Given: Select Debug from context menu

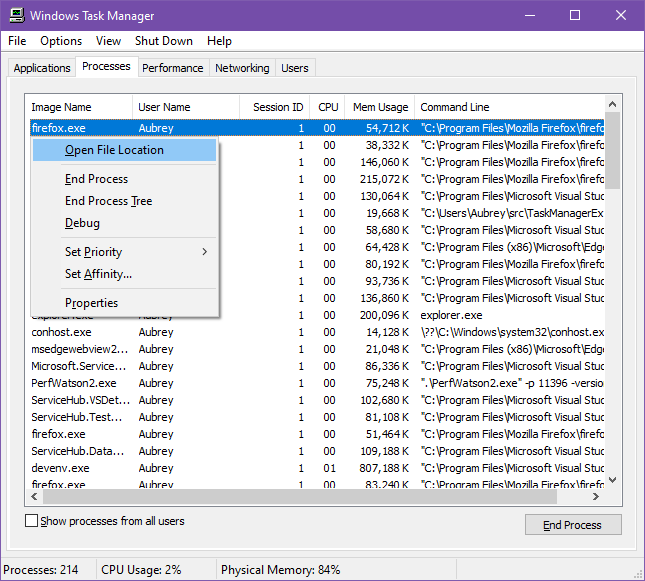Looking at the screenshot, I should [124, 223].
